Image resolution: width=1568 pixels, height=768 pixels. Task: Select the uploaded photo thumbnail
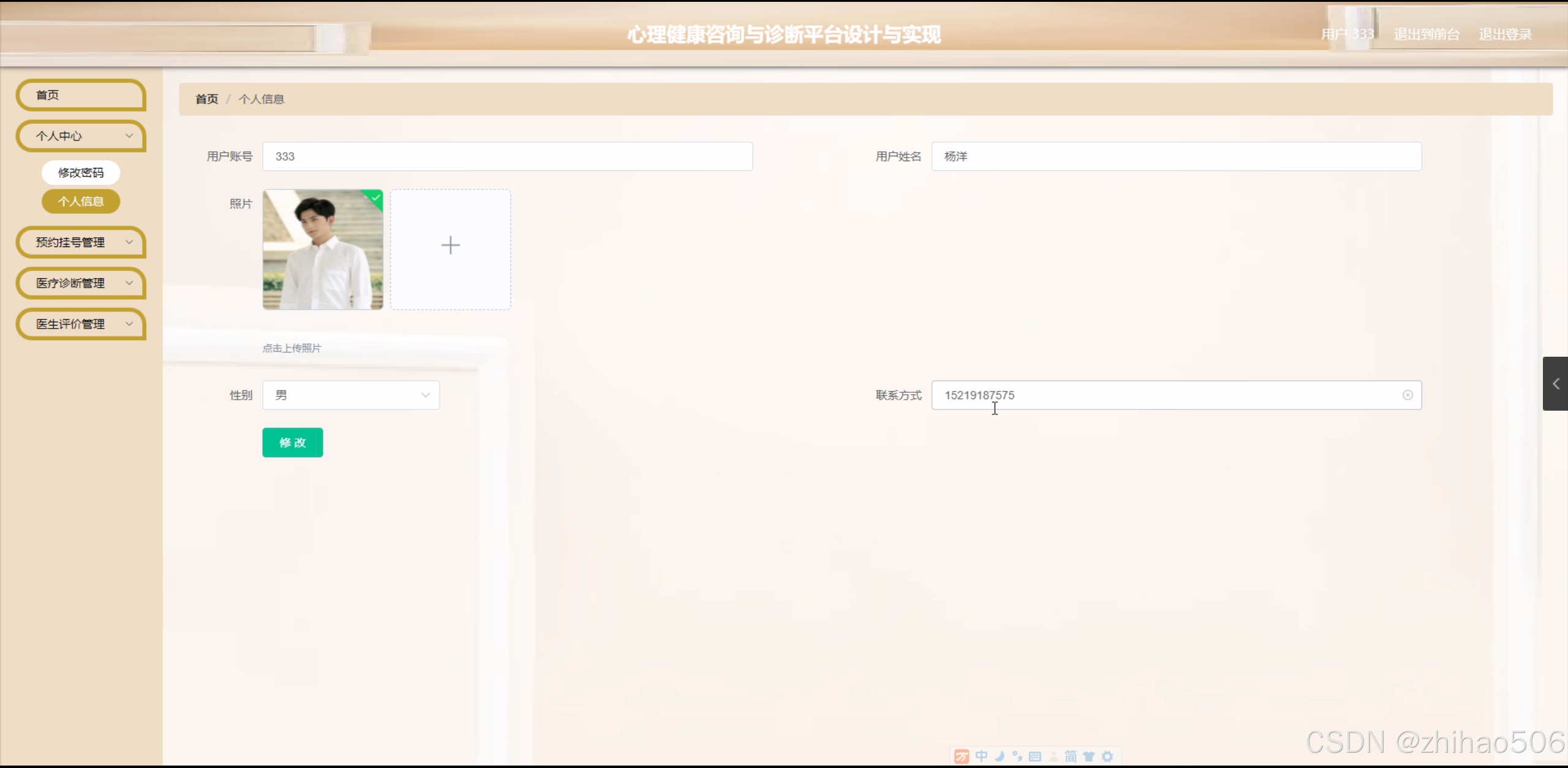click(323, 249)
